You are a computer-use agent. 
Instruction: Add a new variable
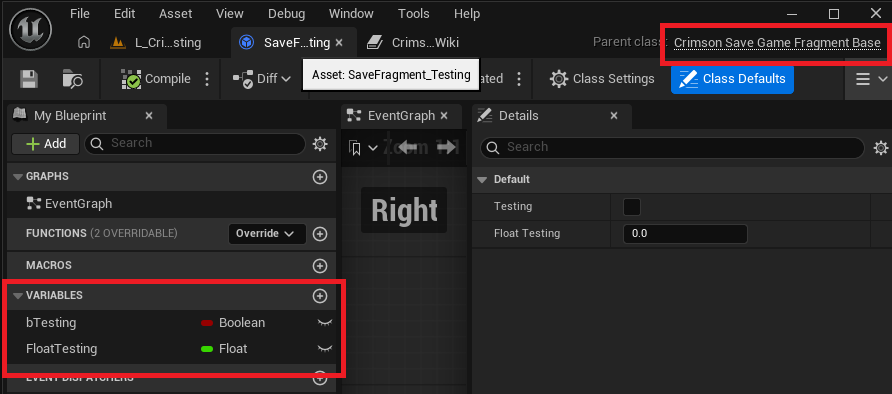tap(320, 296)
